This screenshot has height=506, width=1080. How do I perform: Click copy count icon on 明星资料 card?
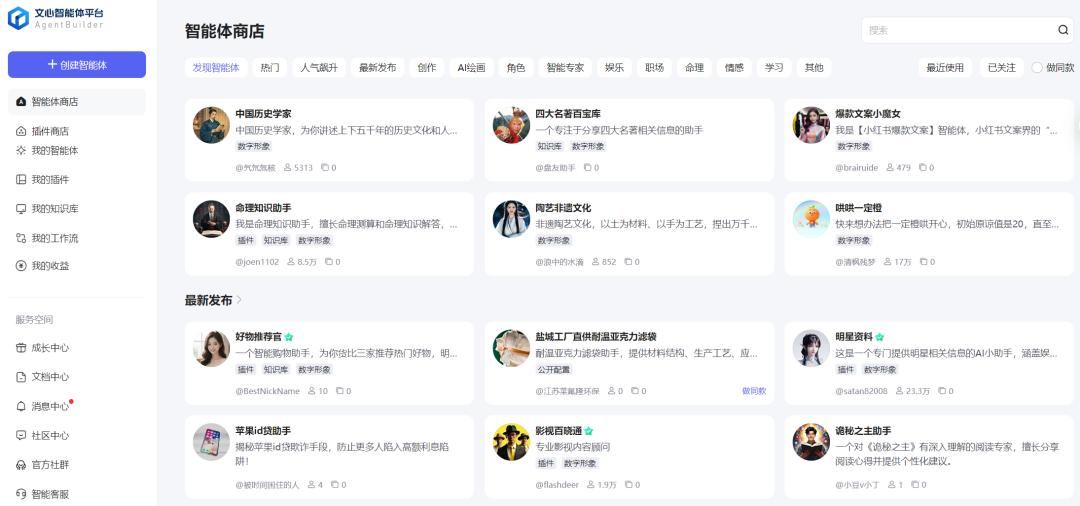(942, 391)
